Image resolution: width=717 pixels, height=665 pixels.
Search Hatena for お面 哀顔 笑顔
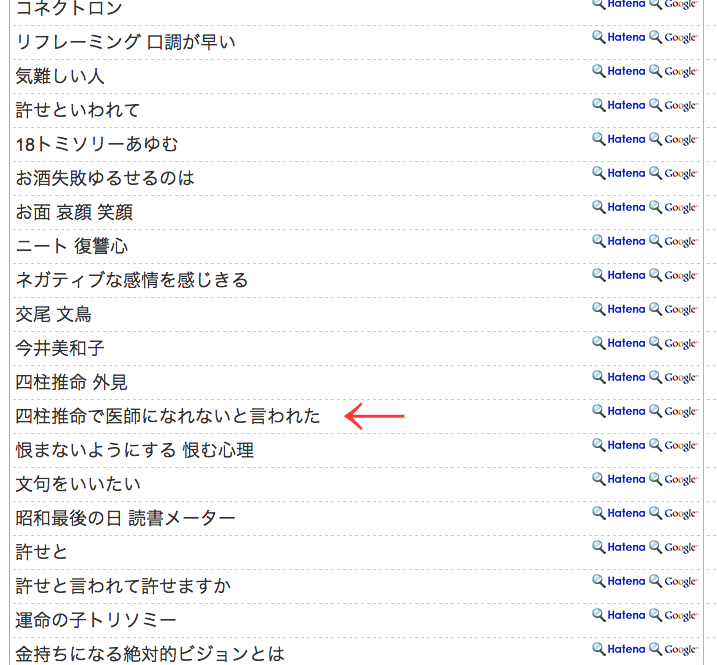click(x=619, y=207)
